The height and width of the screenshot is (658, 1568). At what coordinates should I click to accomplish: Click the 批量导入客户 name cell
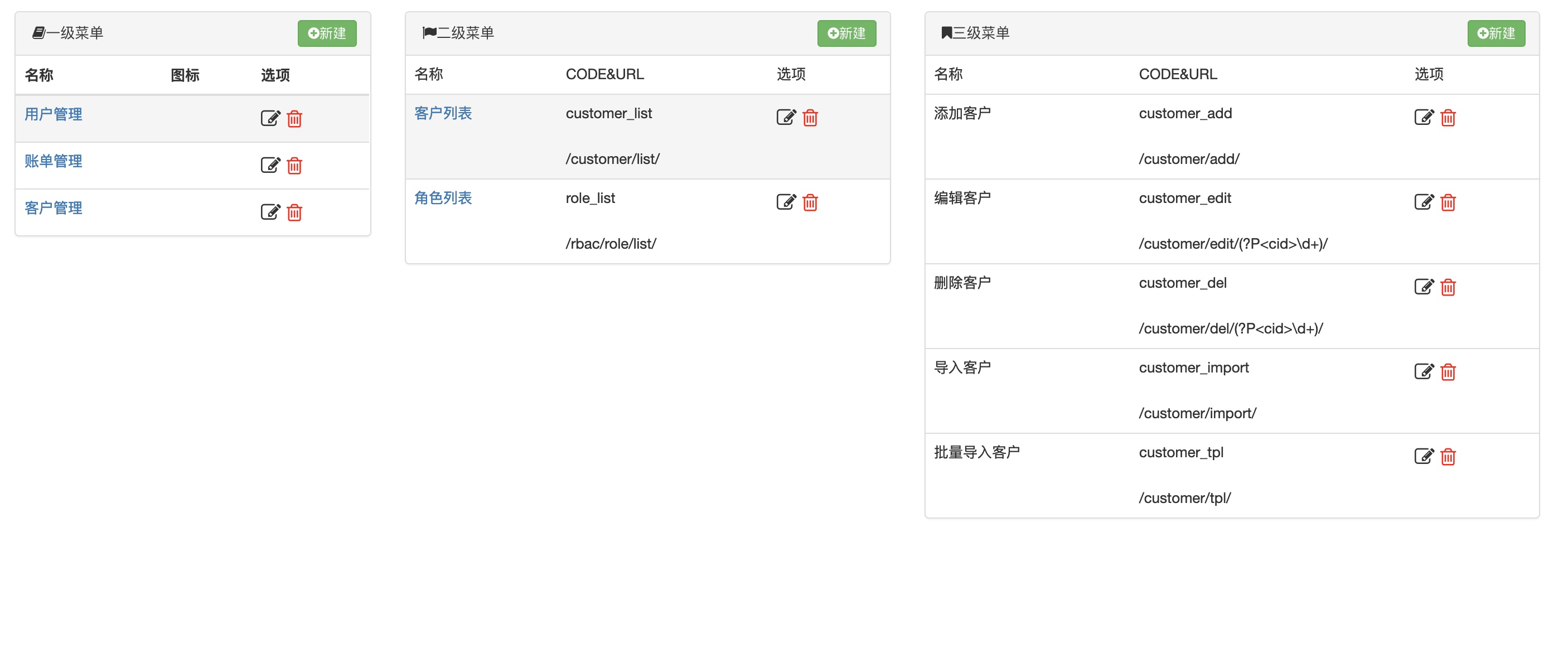pos(977,452)
